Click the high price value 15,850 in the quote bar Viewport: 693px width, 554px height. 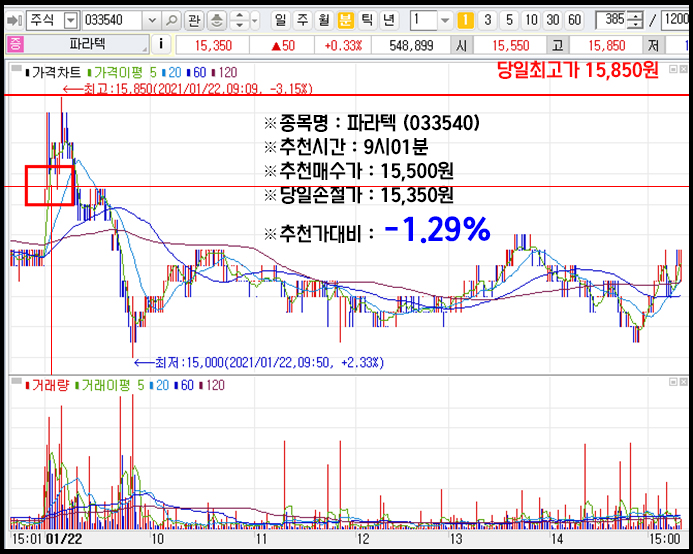606,46
